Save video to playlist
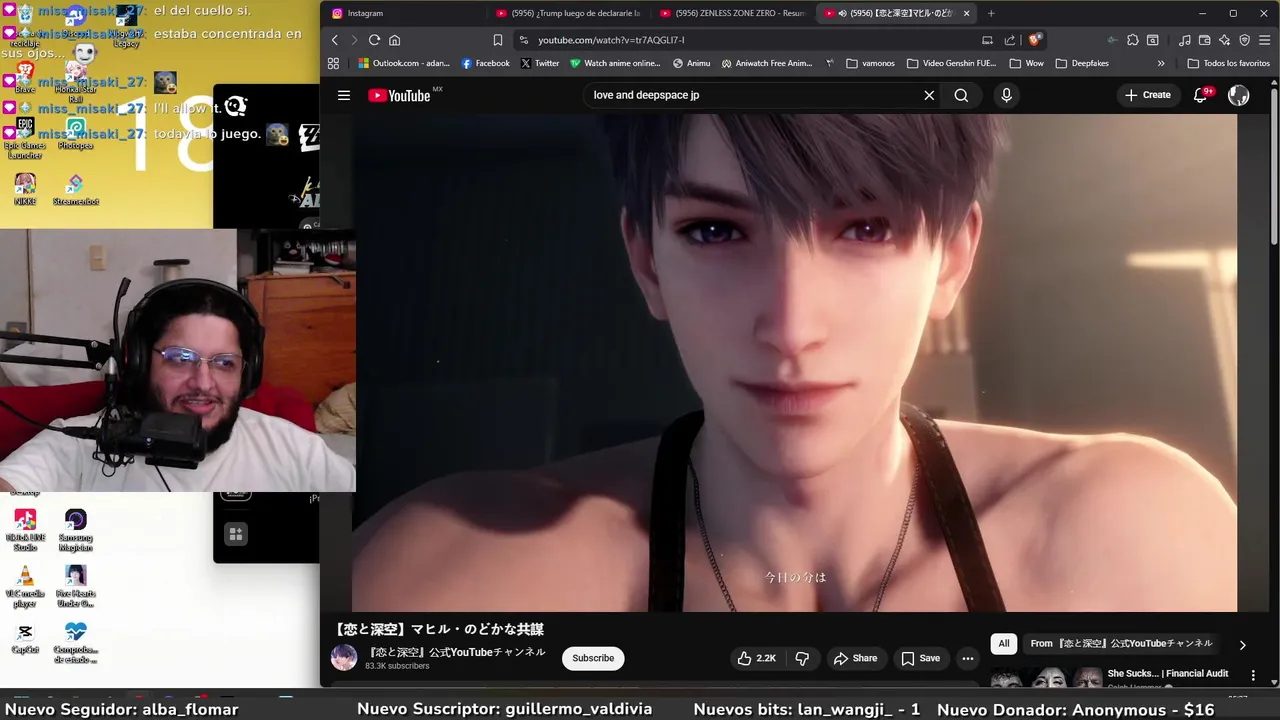Viewport: 1280px width, 720px height. (x=921, y=658)
